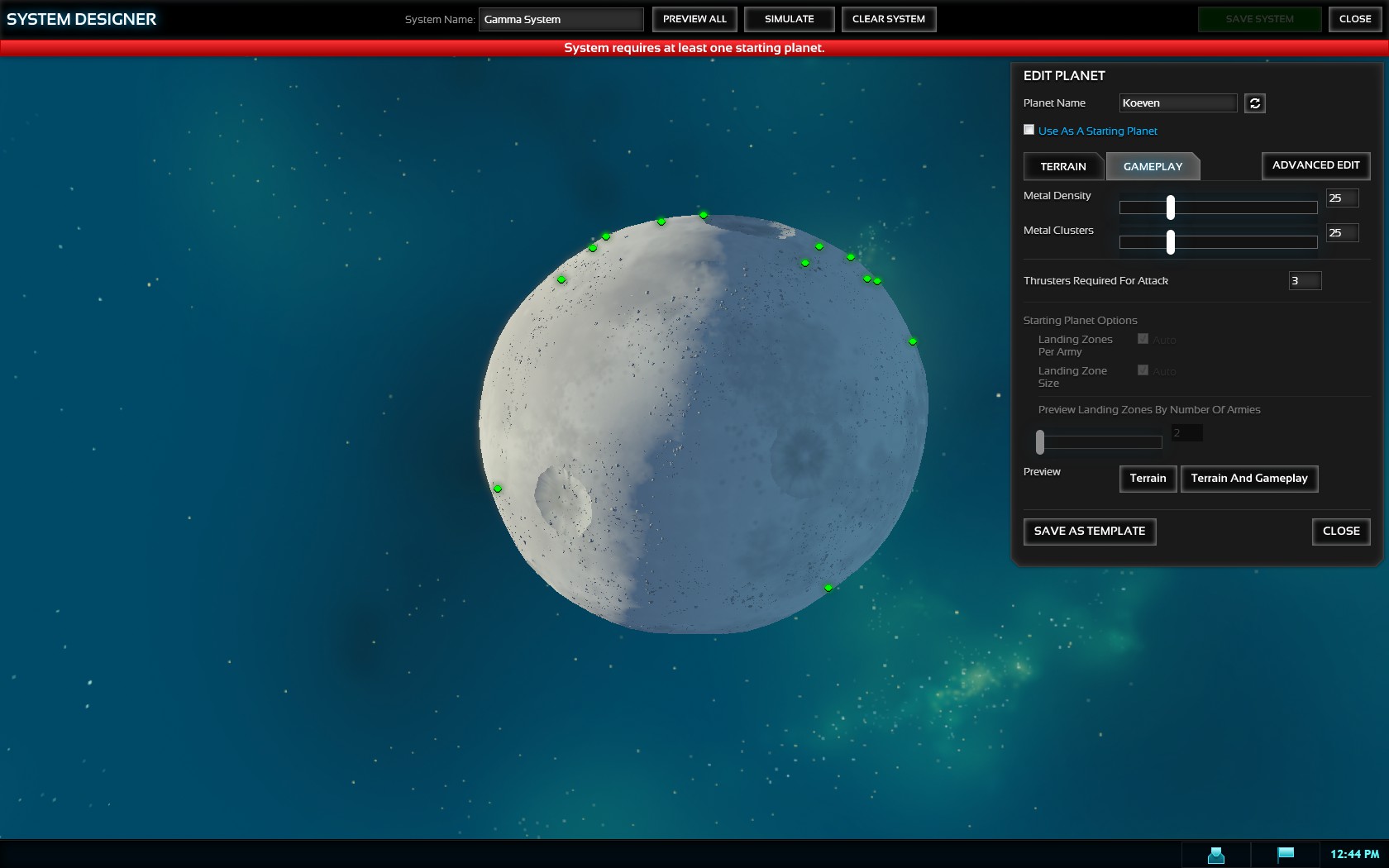Click the Metal Density slider handle
This screenshot has height=868, width=1389.
click(1170, 207)
